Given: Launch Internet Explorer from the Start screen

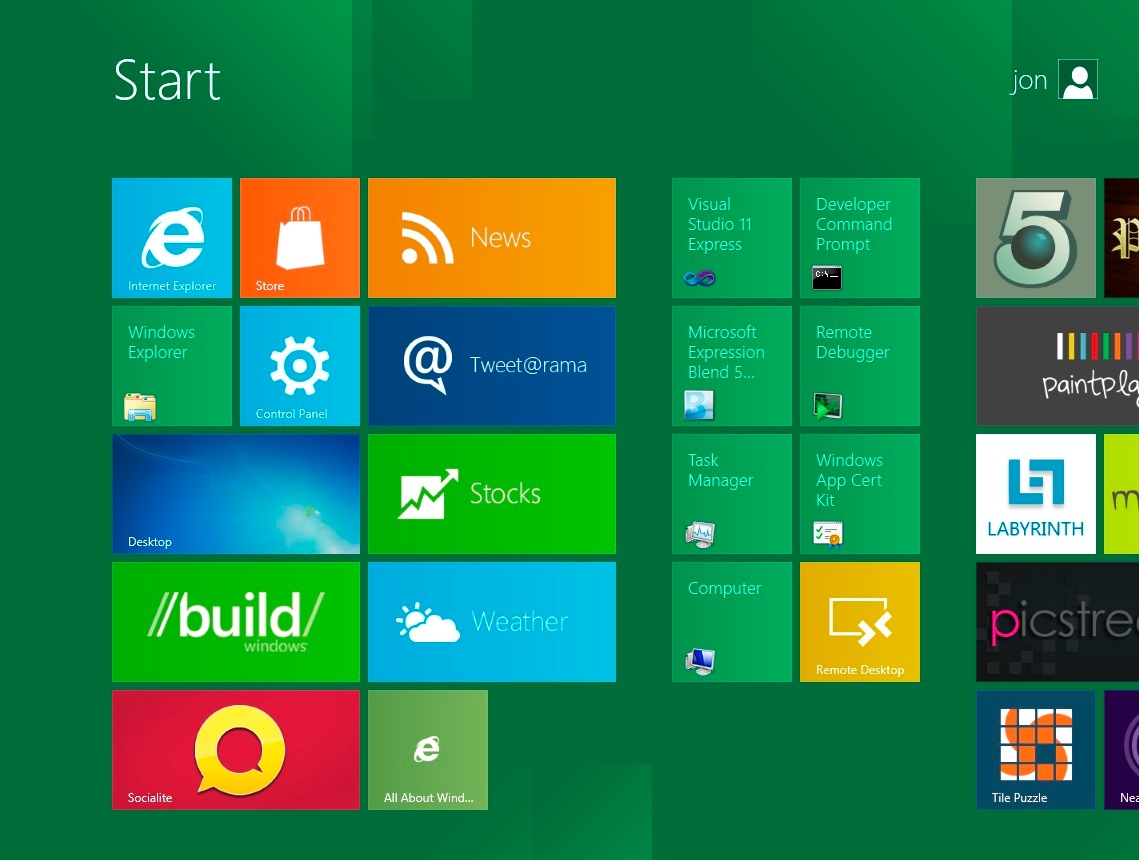Looking at the screenshot, I should tap(171, 237).
